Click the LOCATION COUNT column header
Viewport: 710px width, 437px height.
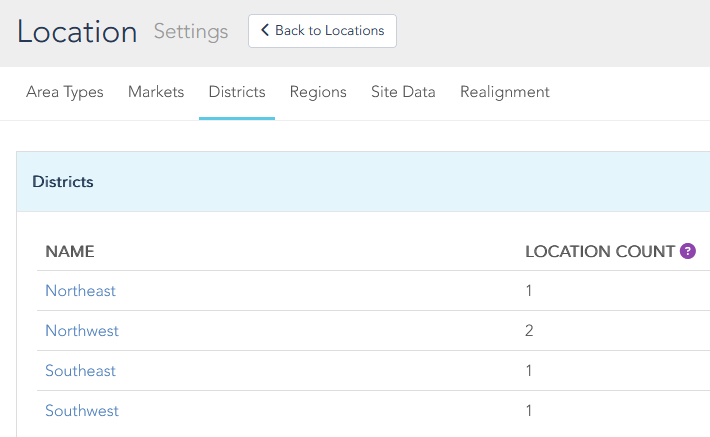[x=600, y=251]
